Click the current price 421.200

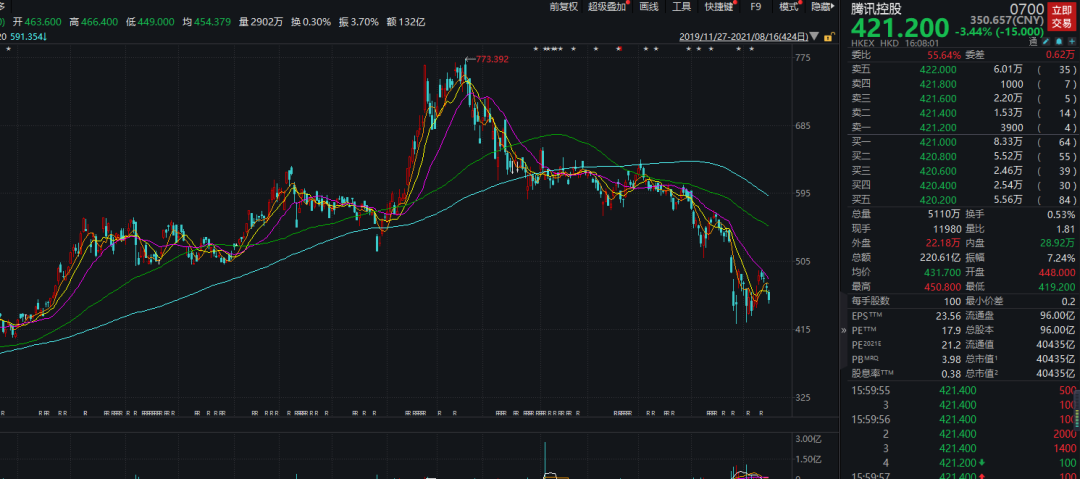(x=899, y=28)
